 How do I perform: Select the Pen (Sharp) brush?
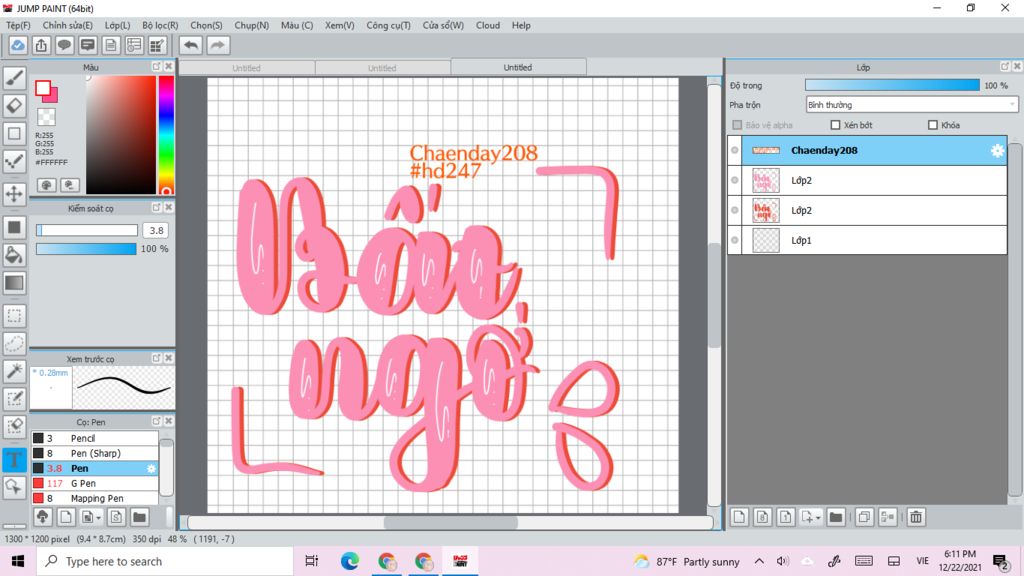click(95, 453)
